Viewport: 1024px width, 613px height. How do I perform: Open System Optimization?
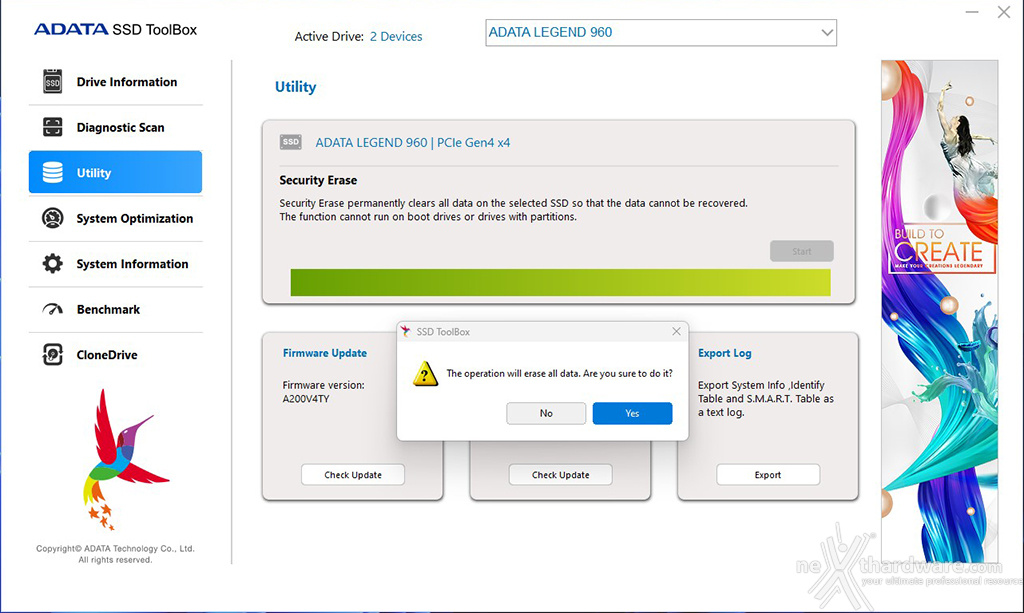(x=116, y=218)
